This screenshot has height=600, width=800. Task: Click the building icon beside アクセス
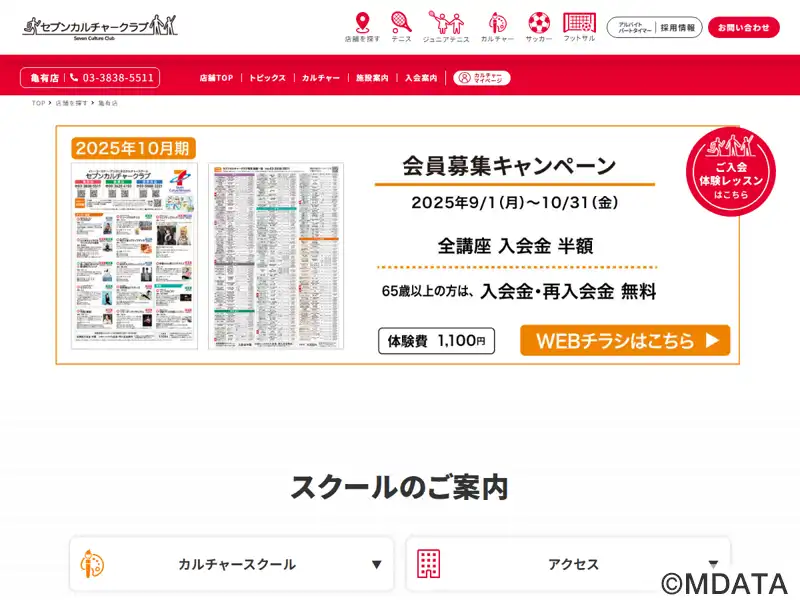coord(429,564)
